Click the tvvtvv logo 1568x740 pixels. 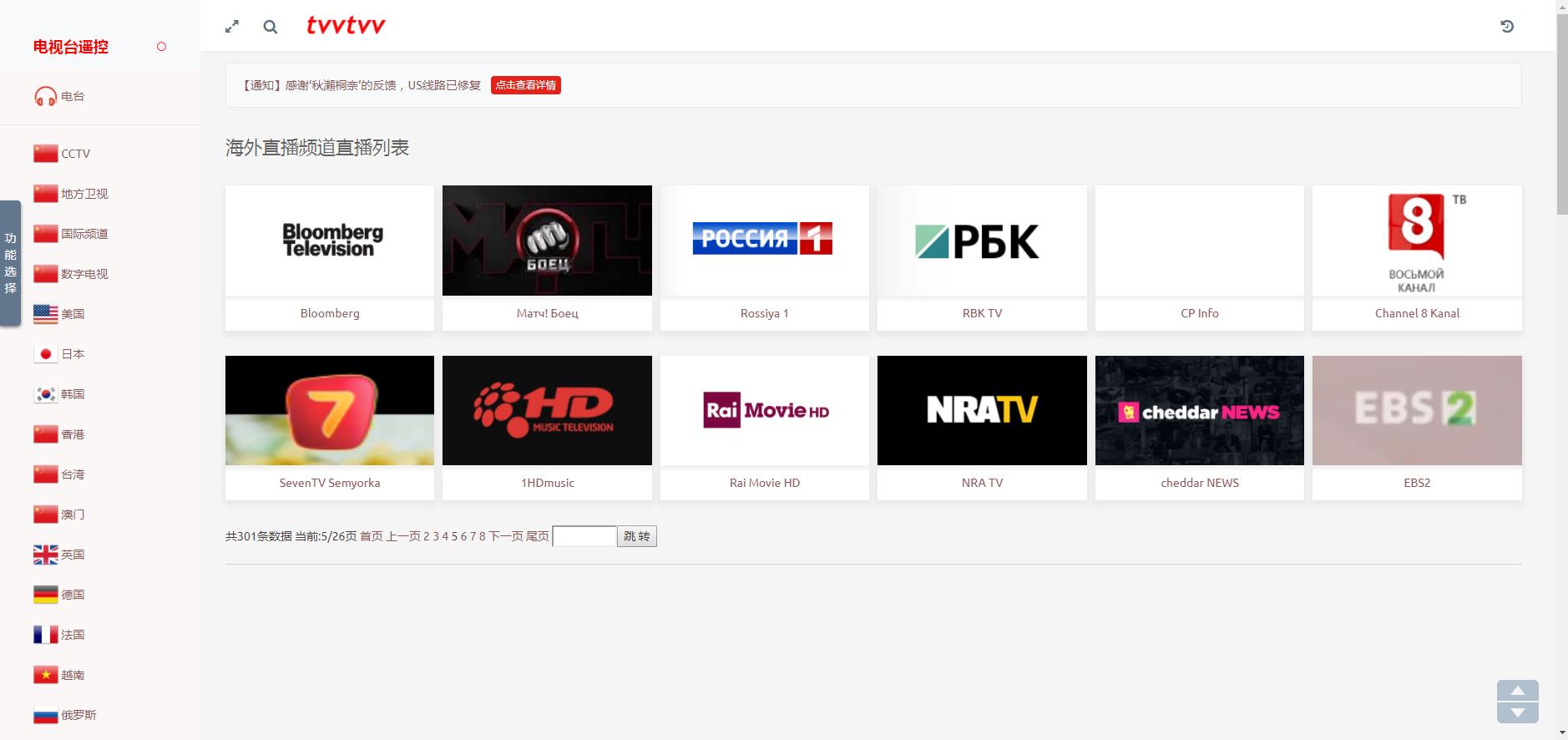[x=346, y=26]
